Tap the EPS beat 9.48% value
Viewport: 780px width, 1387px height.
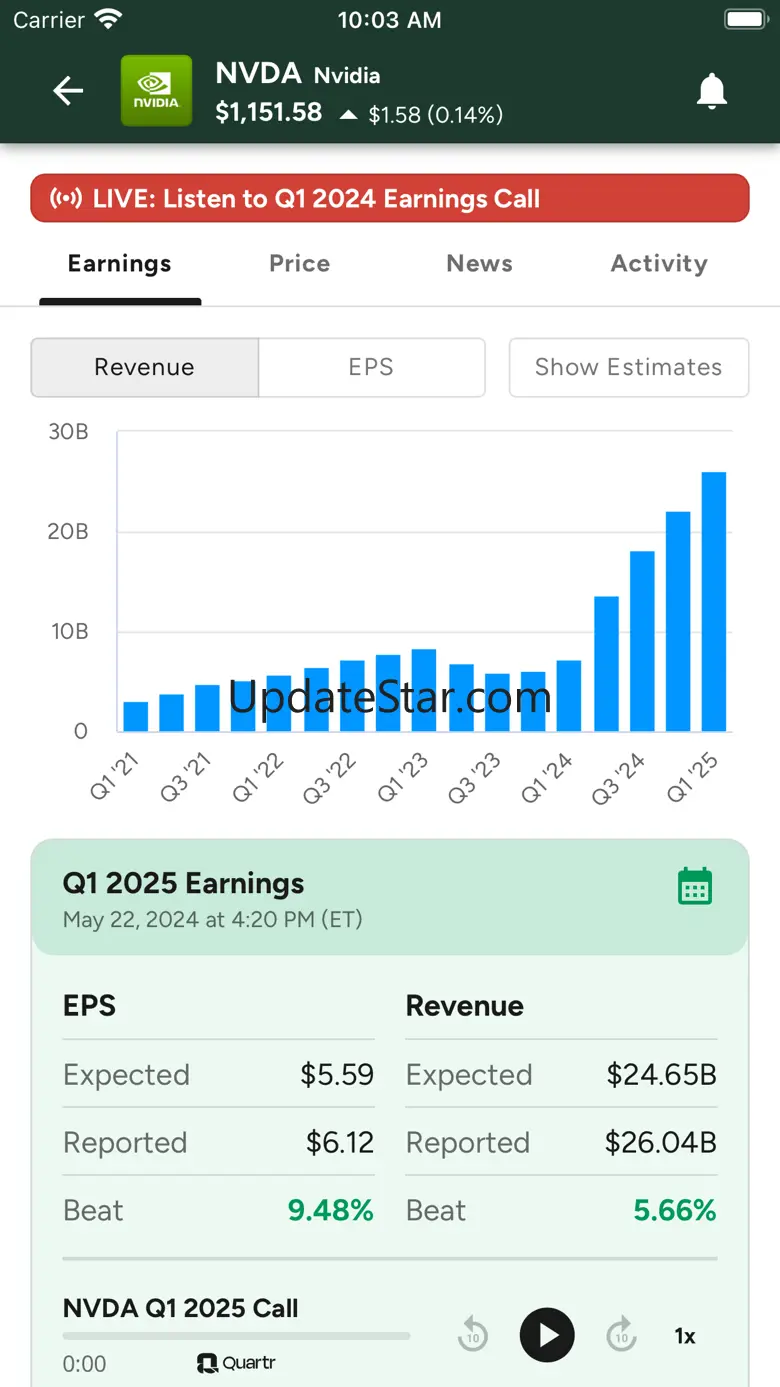331,1210
